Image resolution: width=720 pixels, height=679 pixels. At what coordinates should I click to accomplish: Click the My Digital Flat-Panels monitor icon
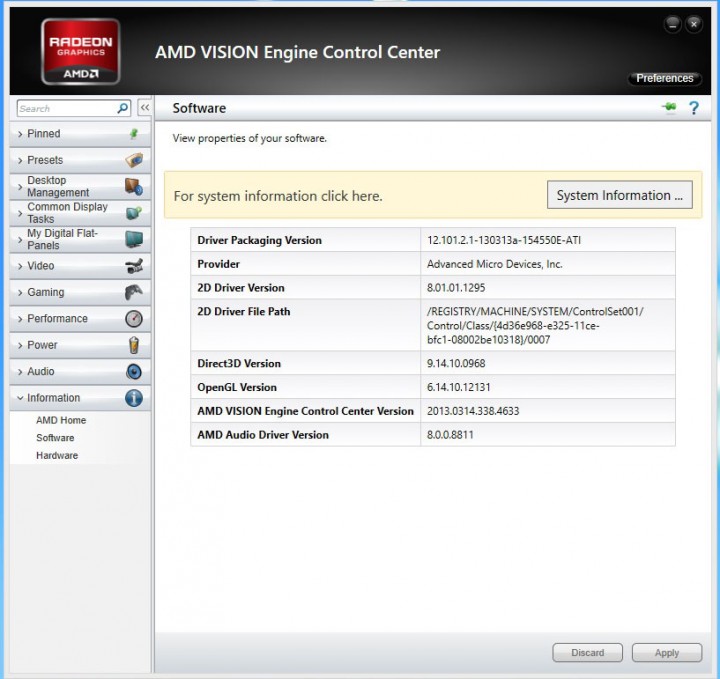coord(134,239)
